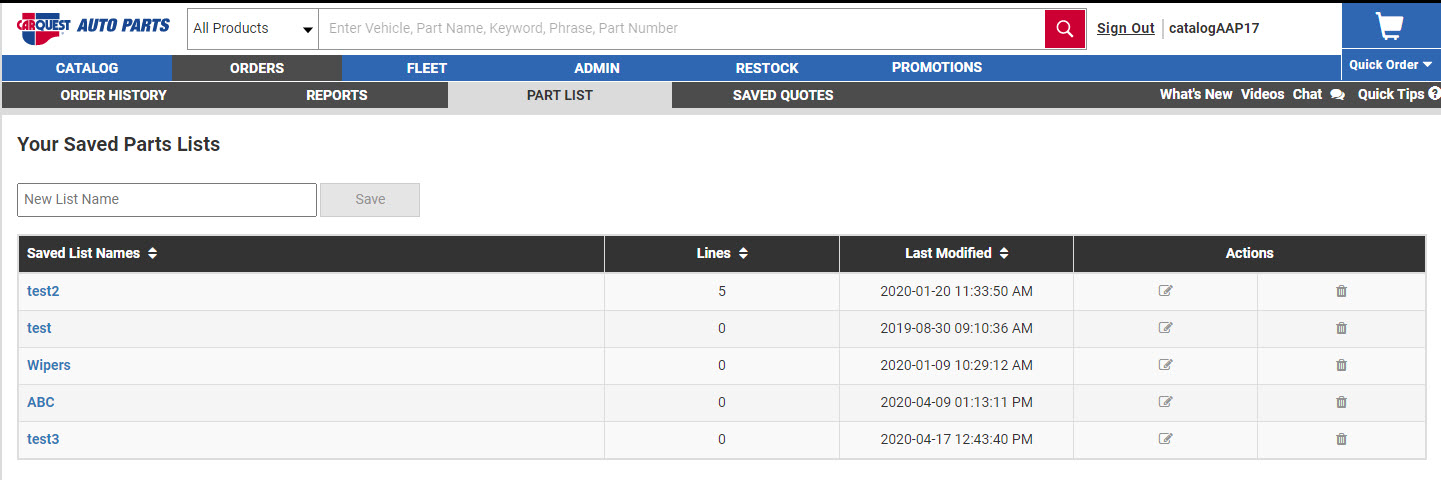Click the Sign Out link
1441x480 pixels.
(x=1126, y=28)
